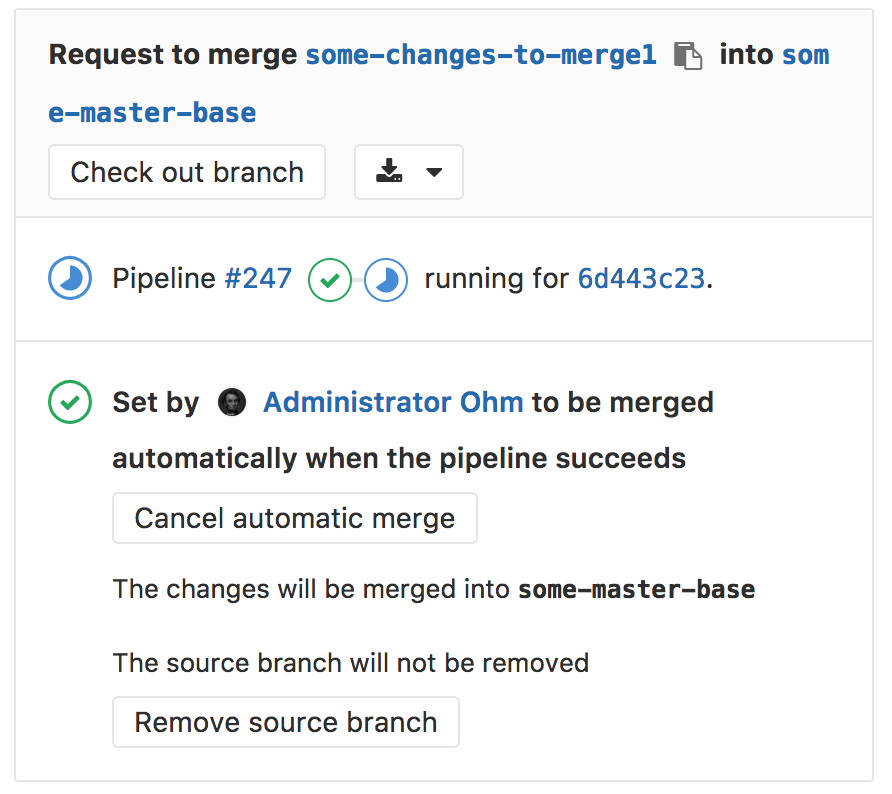This screenshot has width=892, height=794.
Task: Open Administrator Ohm's avatar image
Action: click(231, 403)
